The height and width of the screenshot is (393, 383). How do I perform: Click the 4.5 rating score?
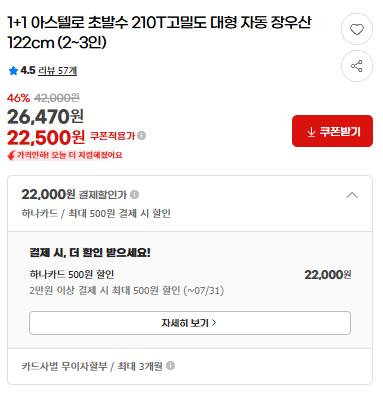(28, 70)
